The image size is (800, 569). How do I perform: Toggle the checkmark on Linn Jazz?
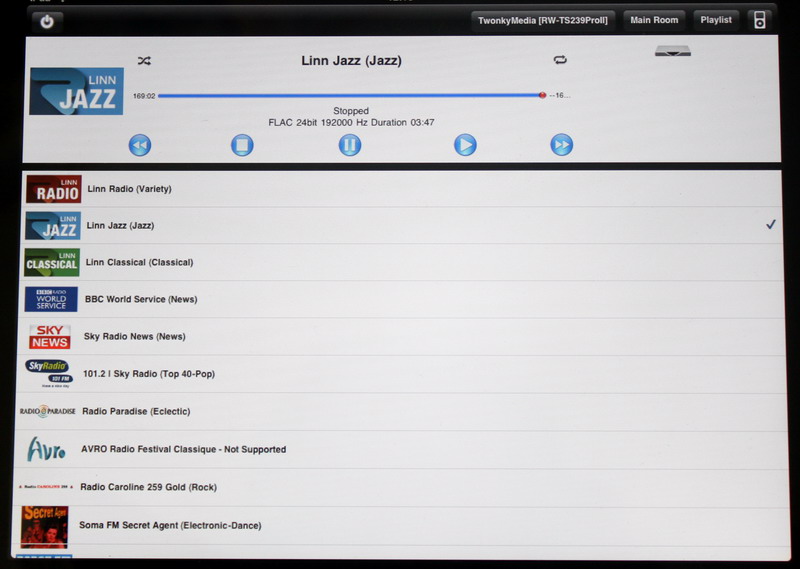[770, 225]
